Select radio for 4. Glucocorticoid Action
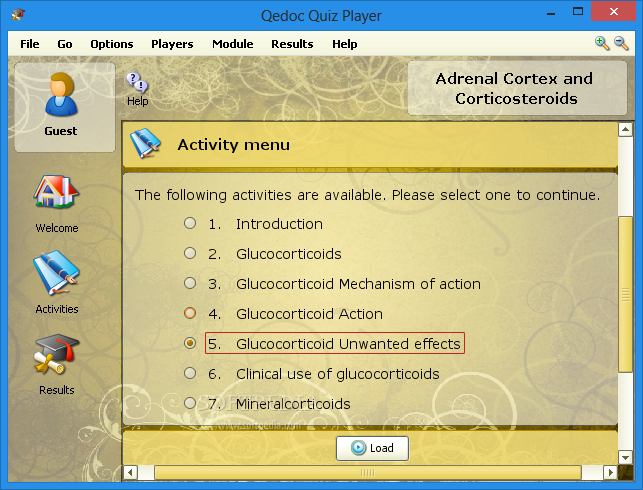The image size is (643, 490). pyautogui.click(x=190, y=313)
